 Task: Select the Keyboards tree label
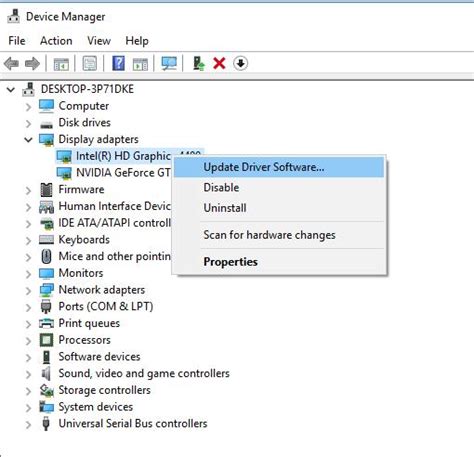point(84,240)
